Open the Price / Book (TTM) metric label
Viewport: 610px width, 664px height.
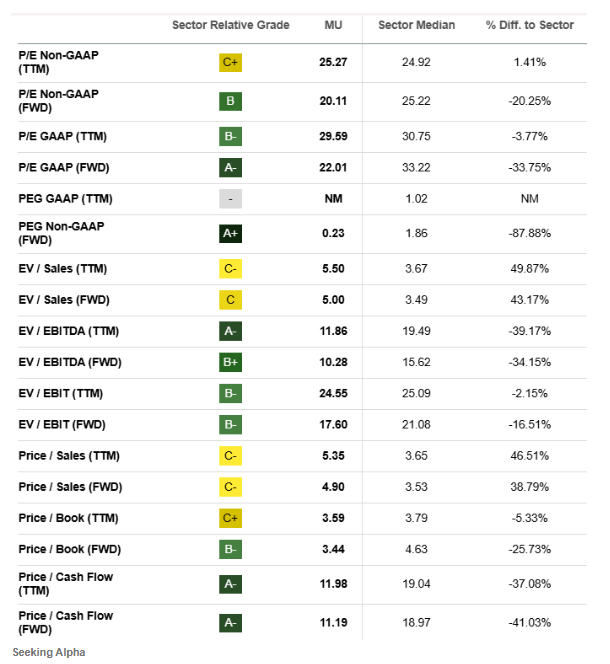coord(66,518)
